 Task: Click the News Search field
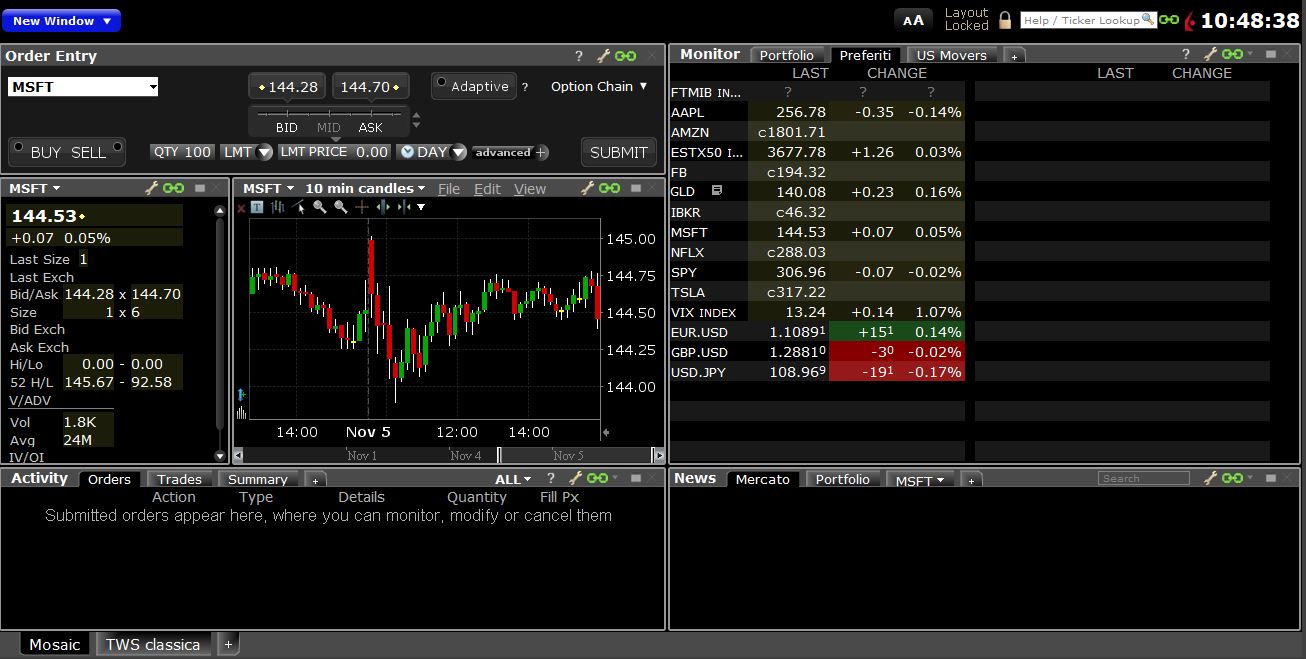click(x=1144, y=478)
